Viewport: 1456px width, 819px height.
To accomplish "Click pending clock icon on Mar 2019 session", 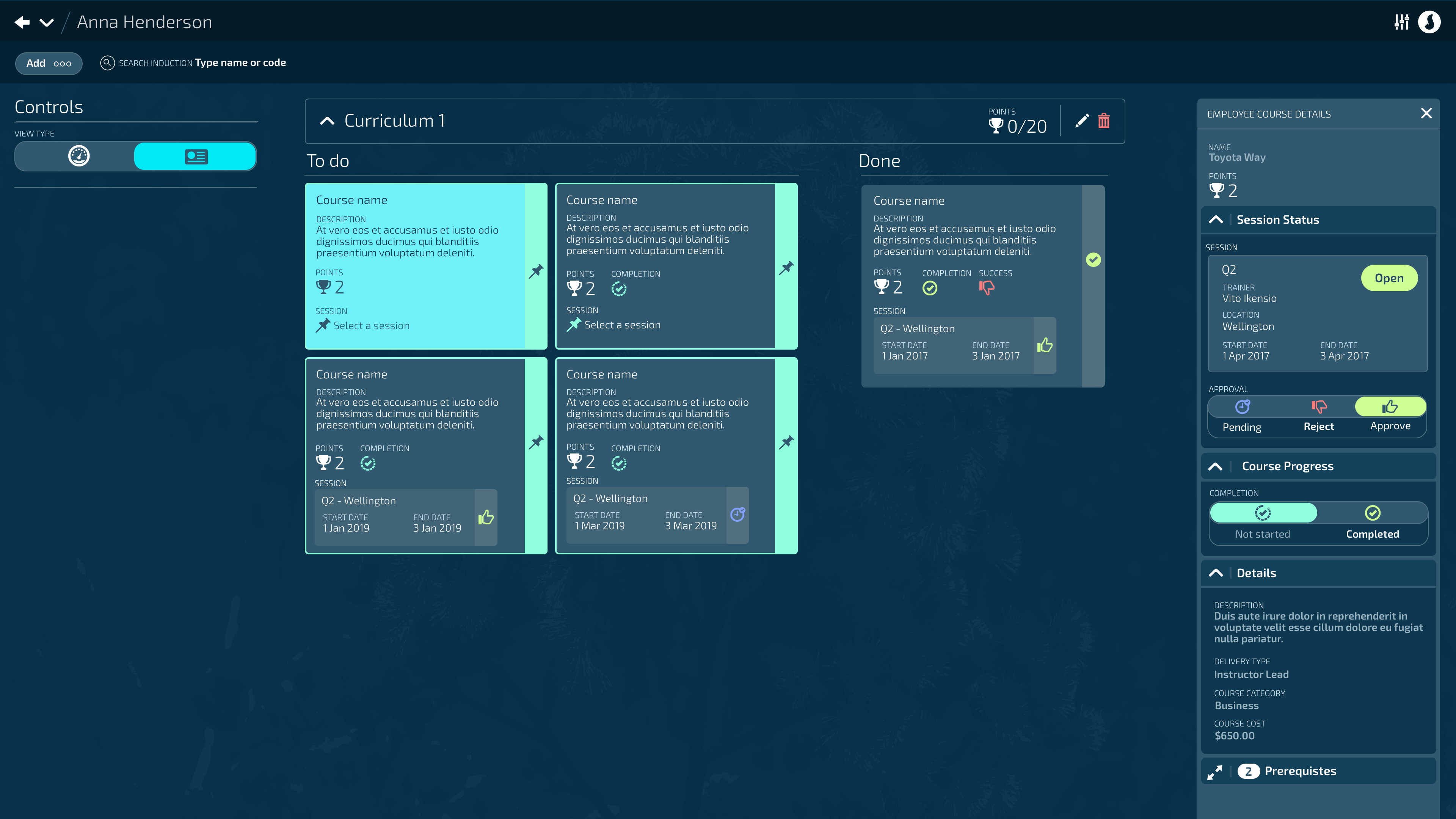I will pyautogui.click(x=737, y=515).
